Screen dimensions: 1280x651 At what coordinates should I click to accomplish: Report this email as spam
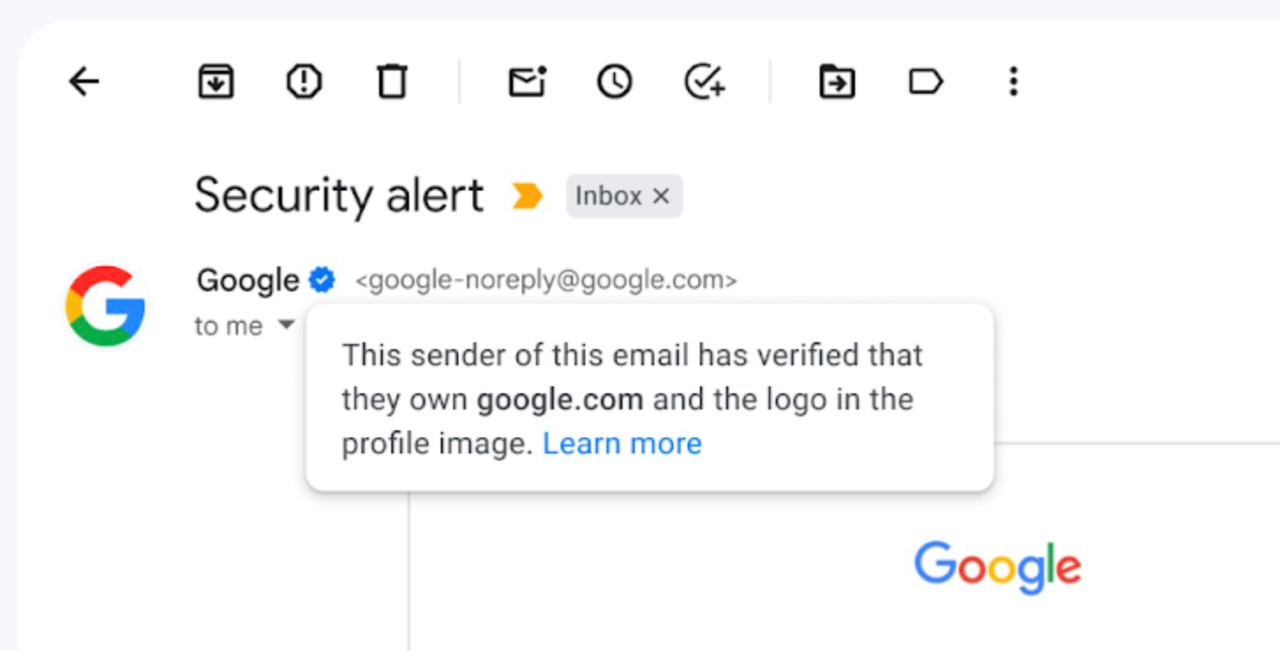tap(304, 82)
